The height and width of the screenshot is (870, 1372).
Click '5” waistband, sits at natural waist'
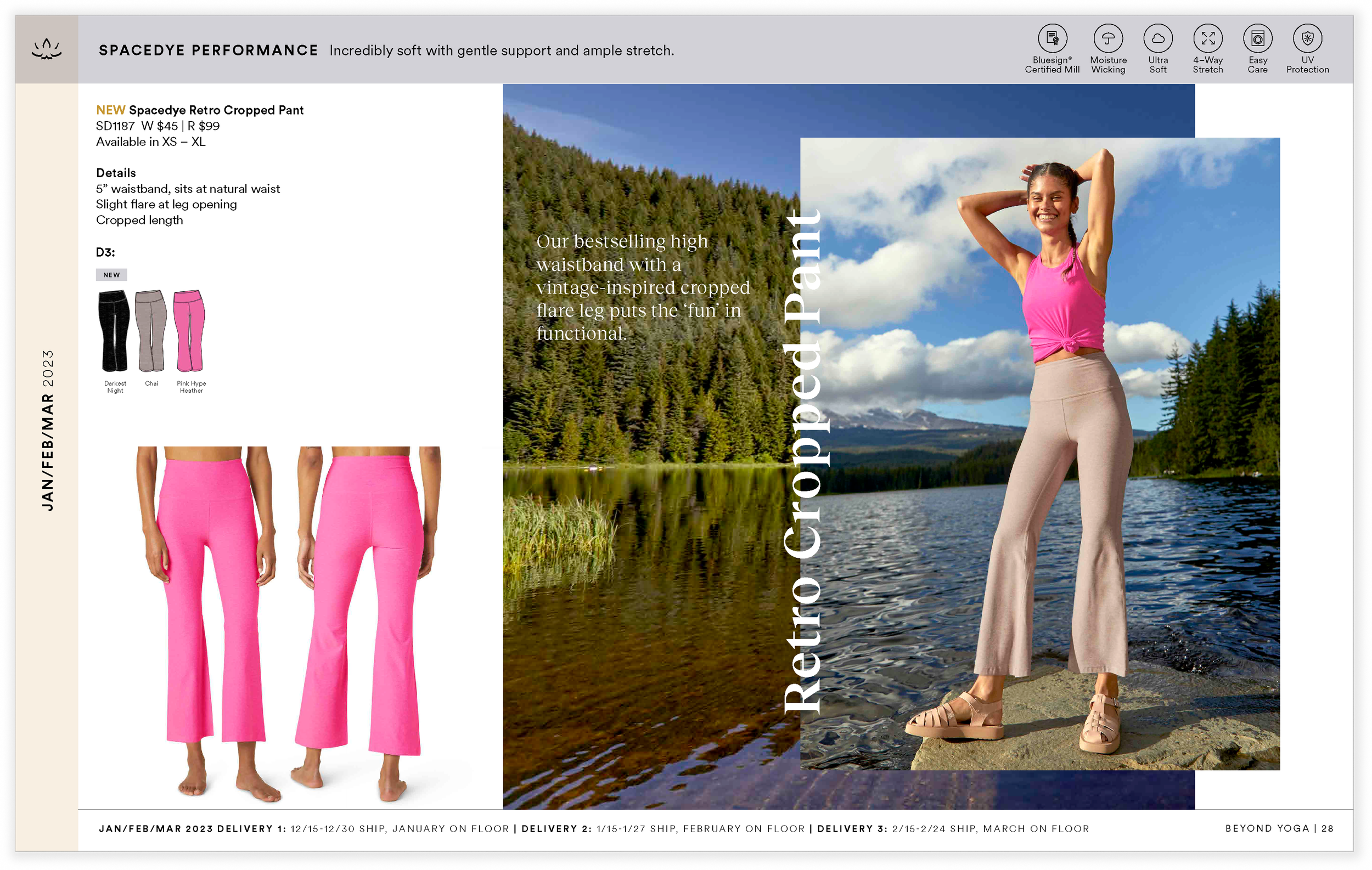[x=188, y=189]
